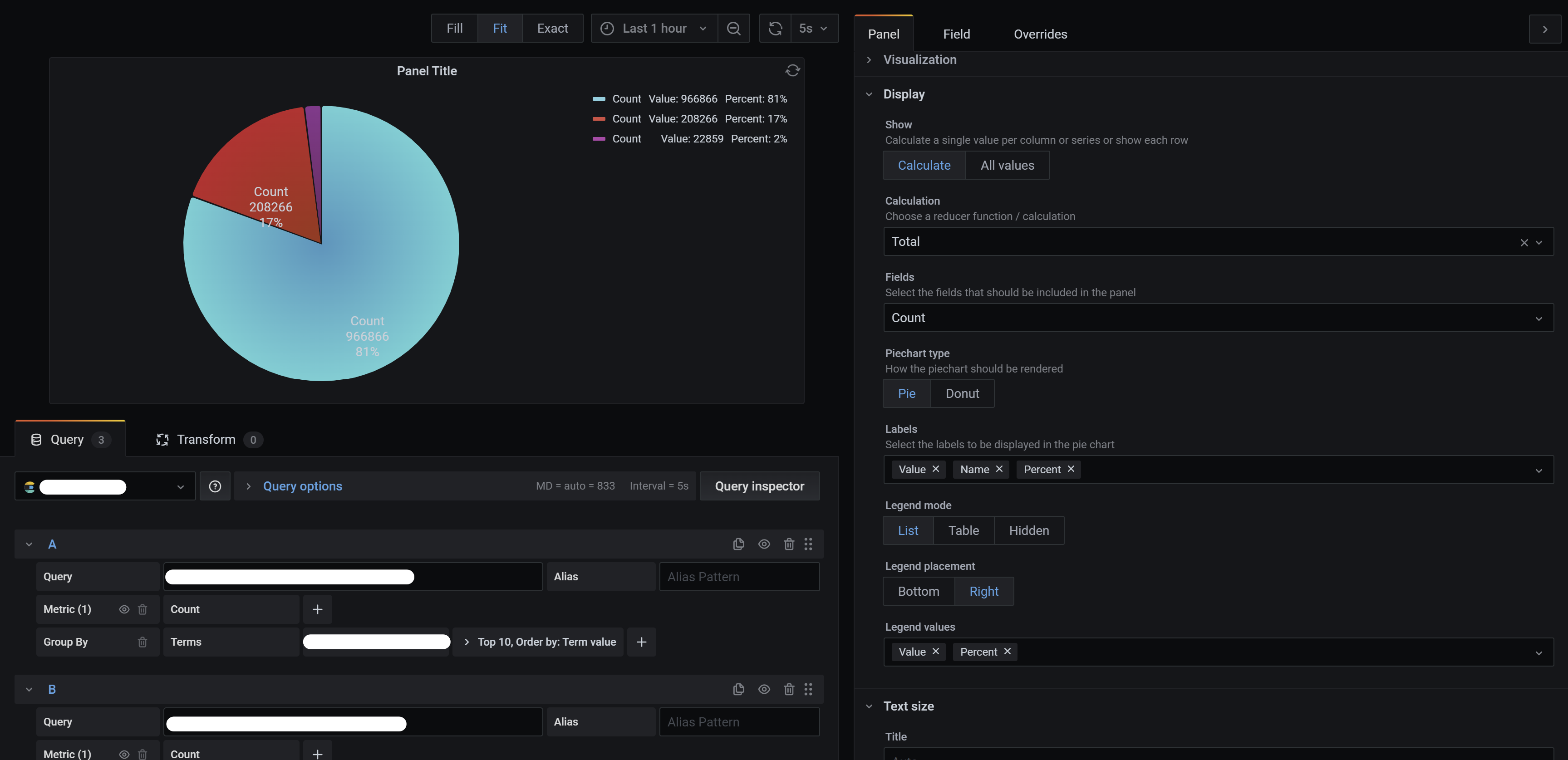Refresh the Panel Title chart
Image resolution: width=1568 pixels, height=760 pixels.
pos(792,70)
